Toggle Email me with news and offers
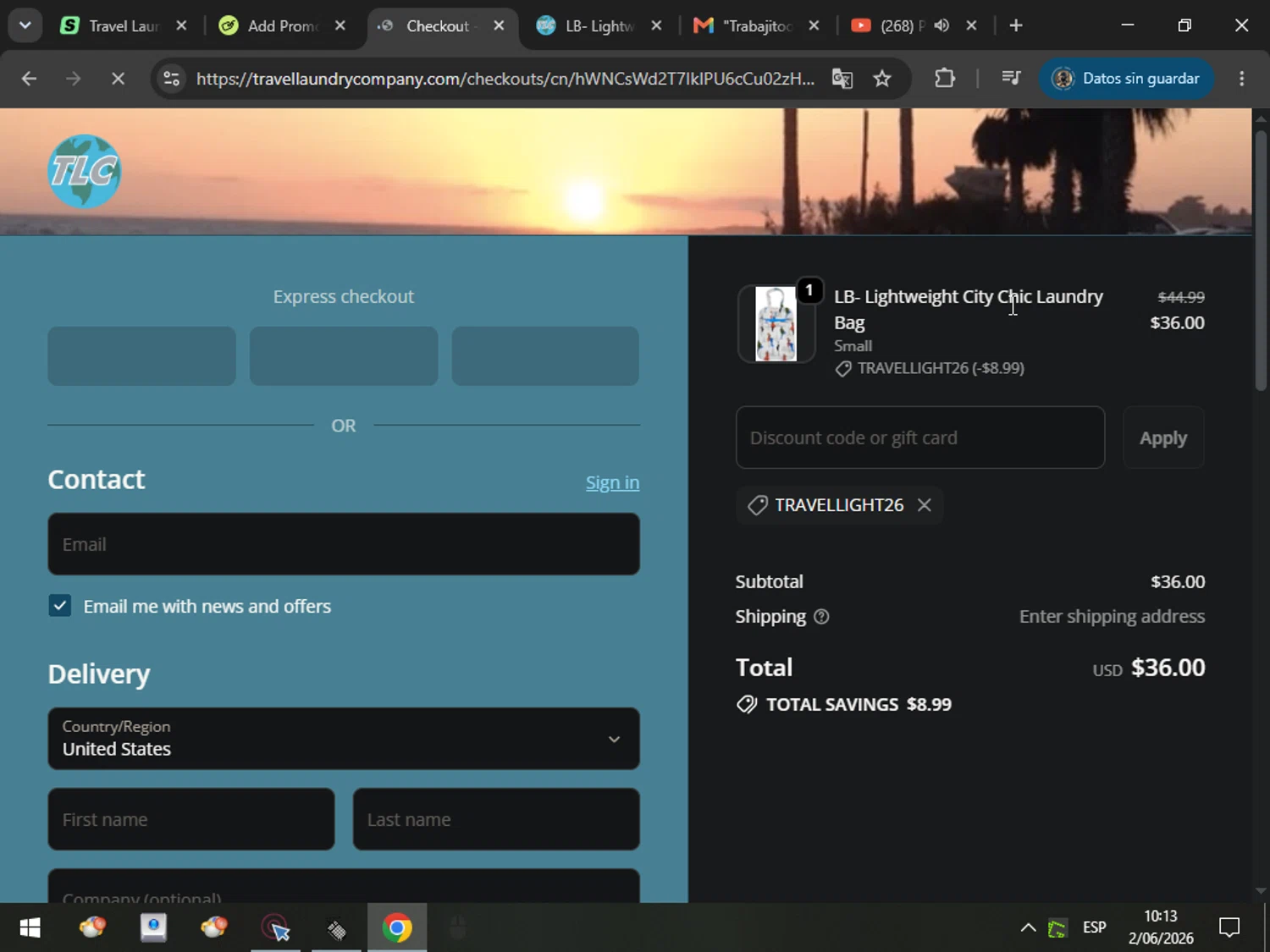This screenshot has width=1270, height=952. click(x=60, y=606)
